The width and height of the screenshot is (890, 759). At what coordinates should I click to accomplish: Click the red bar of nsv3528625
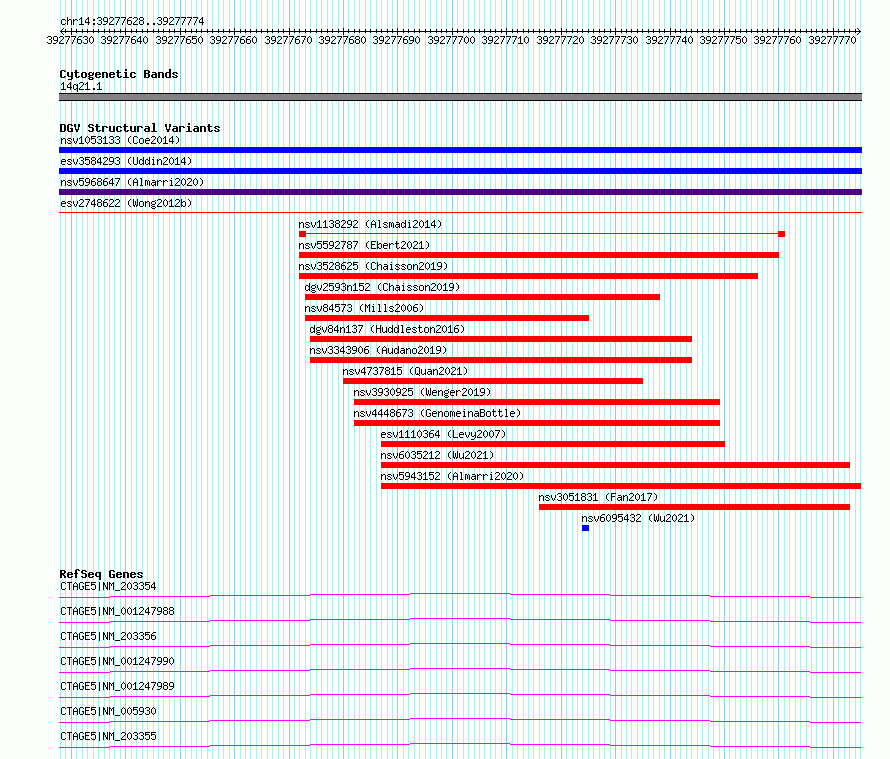pyautogui.click(x=528, y=276)
